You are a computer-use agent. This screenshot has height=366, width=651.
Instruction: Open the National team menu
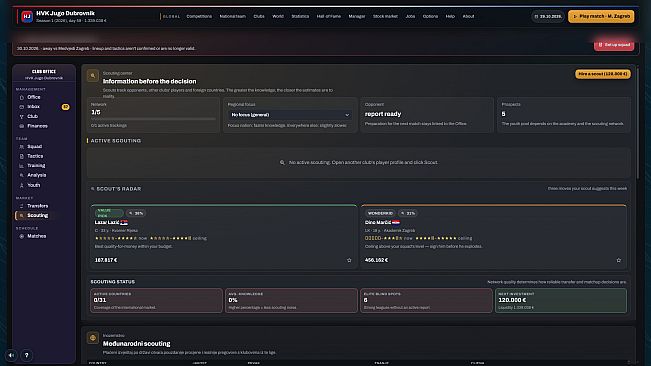[x=232, y=17]
